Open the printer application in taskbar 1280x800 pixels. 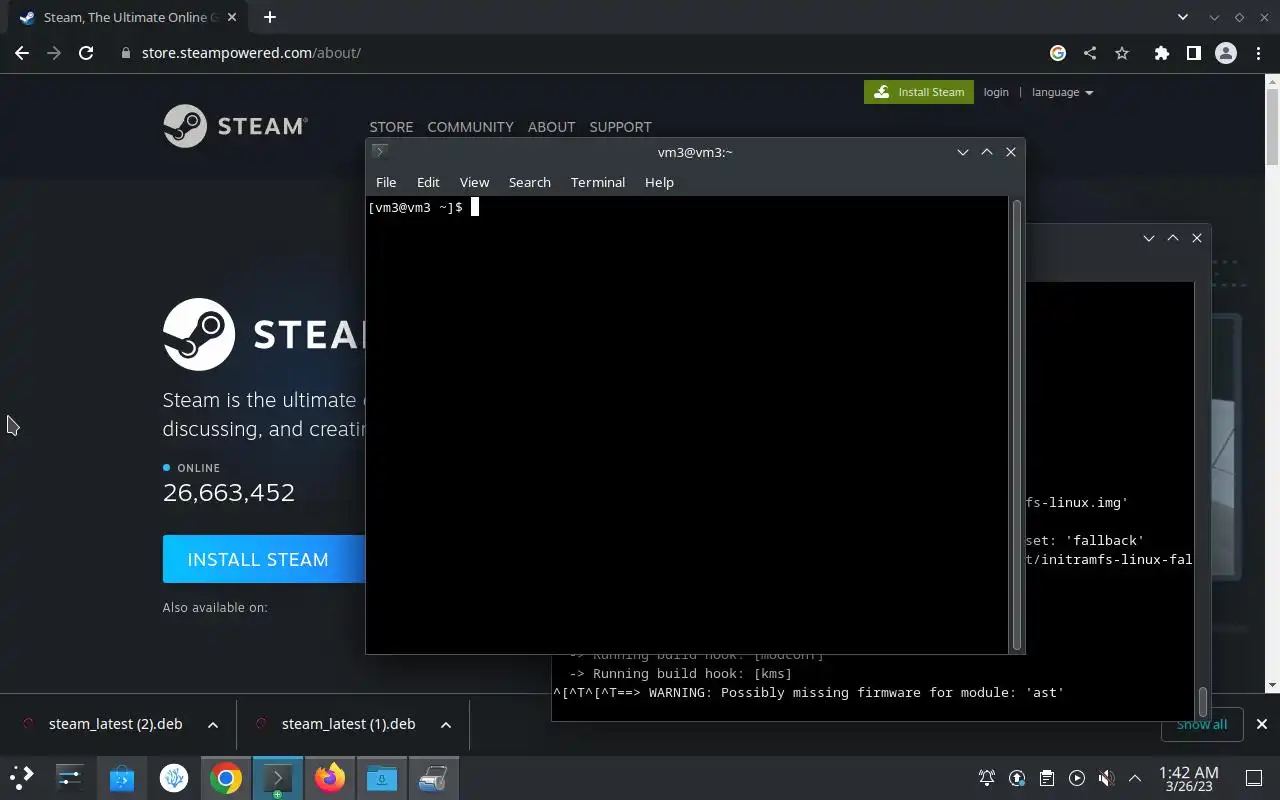click(x=432, y=777)
